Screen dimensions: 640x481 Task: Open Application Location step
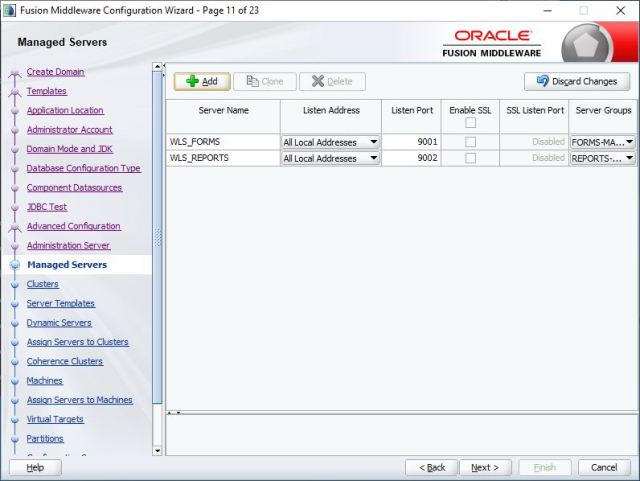(x=65, y=110)
